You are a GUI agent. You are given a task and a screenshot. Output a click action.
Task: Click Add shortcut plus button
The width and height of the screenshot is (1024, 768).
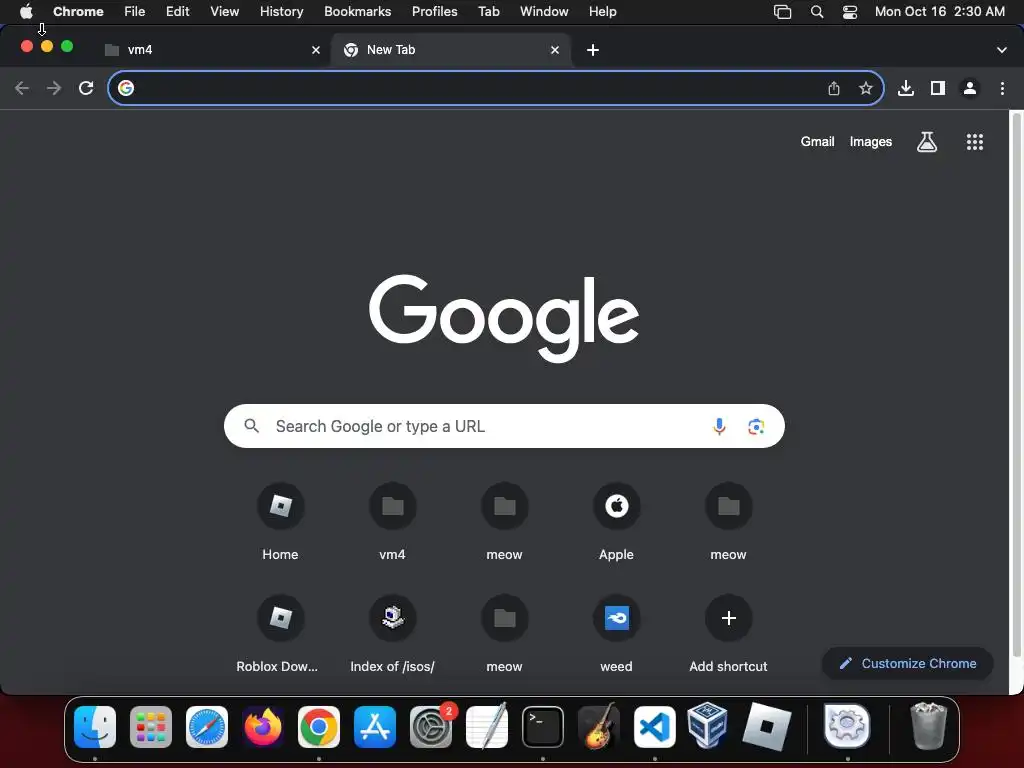point(729,618)
